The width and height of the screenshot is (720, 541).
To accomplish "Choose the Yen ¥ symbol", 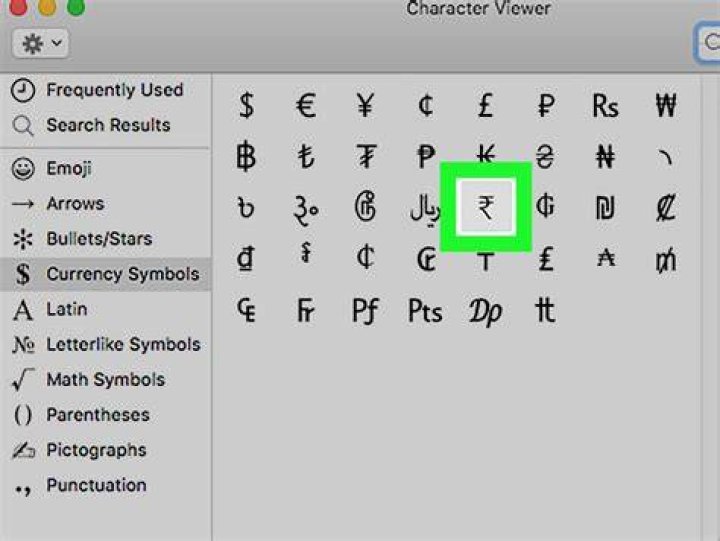I will pos(366,106).
